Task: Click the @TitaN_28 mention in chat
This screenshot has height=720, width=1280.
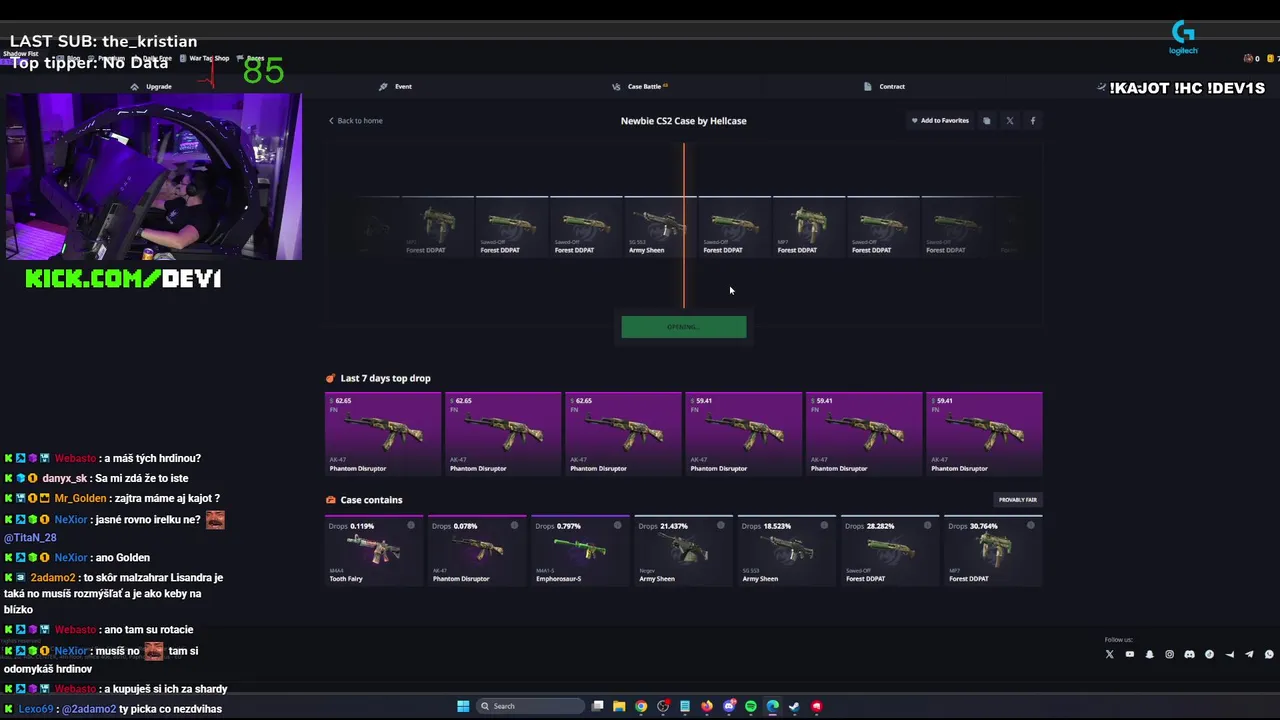Action: (x=30, y=538)
